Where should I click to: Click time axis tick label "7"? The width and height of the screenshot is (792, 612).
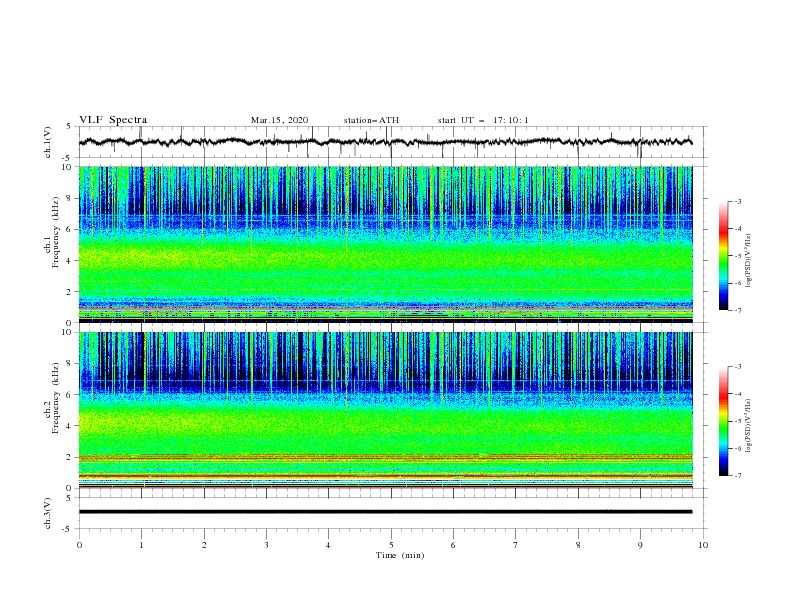tap(516, 545)
